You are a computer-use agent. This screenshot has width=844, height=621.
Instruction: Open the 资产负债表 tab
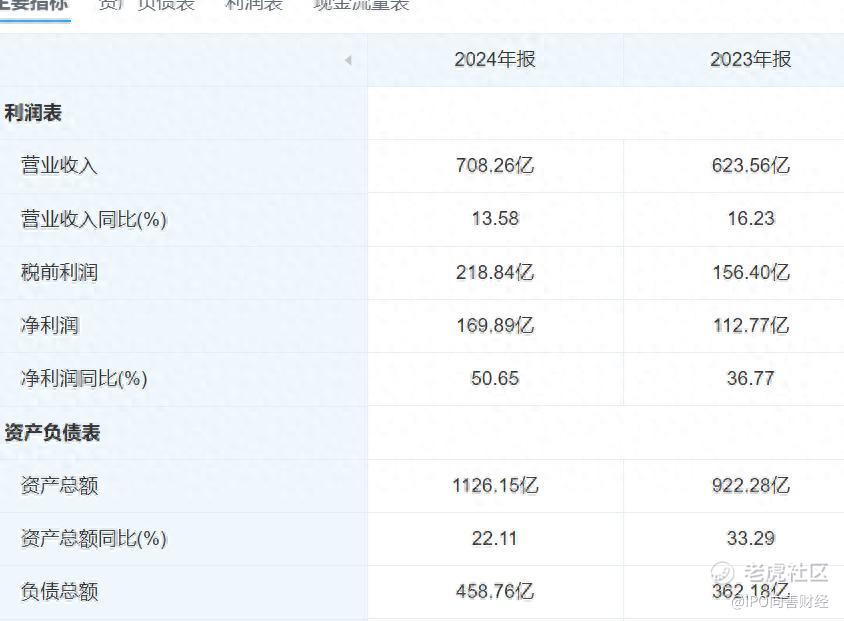(147, 5)
